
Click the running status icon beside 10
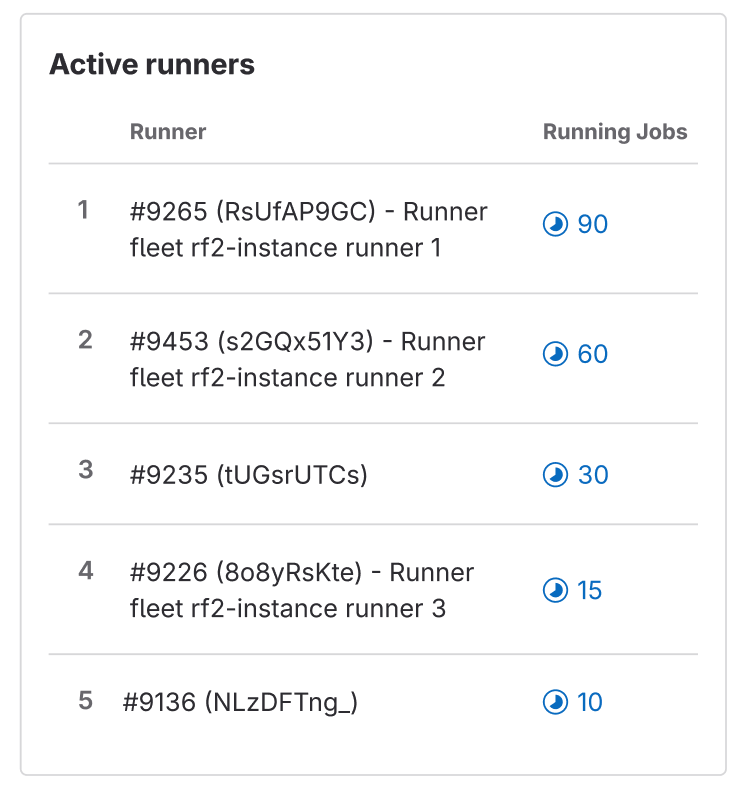pyautogui.click(x=555, y=702)
